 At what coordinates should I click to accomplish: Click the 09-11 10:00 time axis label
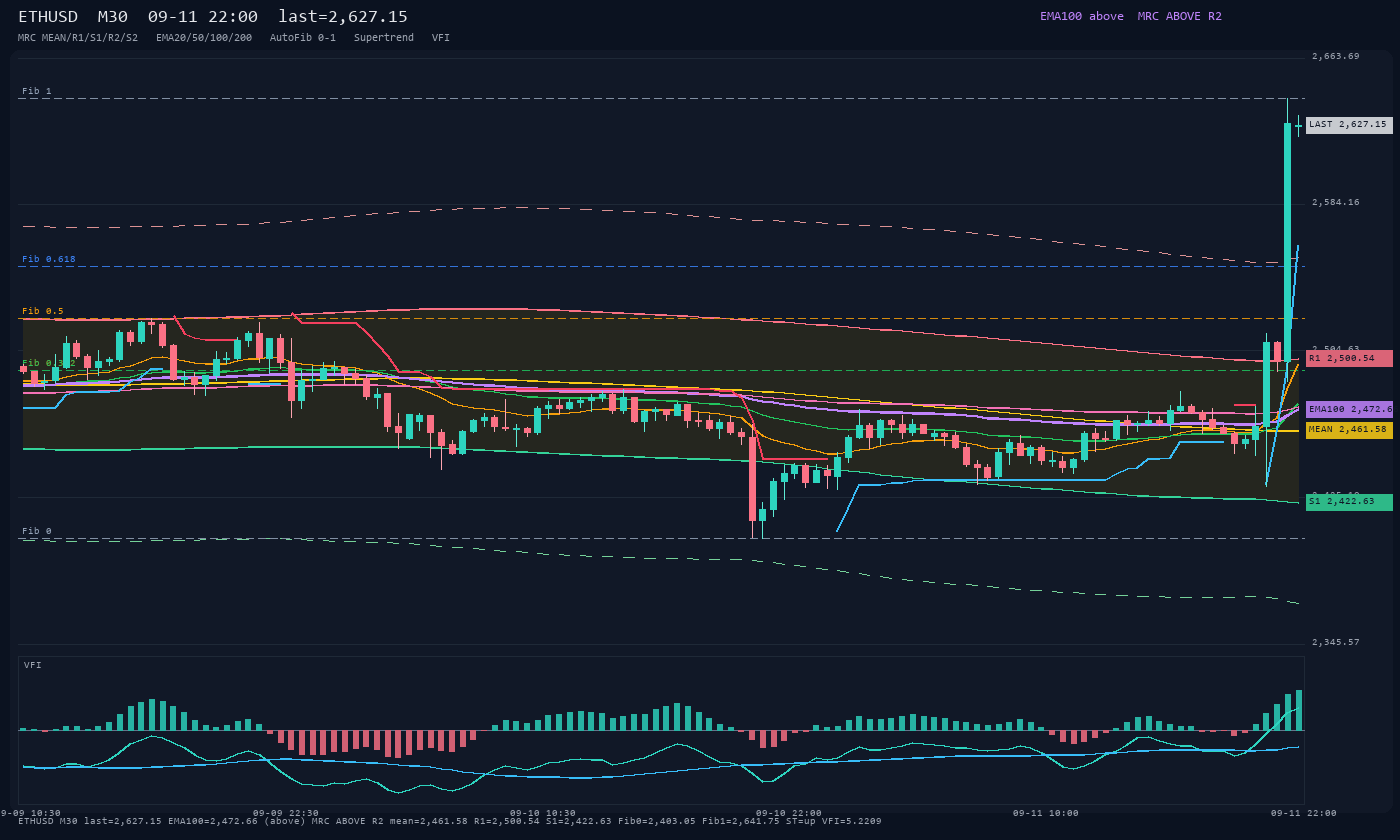pos(1046,813)
